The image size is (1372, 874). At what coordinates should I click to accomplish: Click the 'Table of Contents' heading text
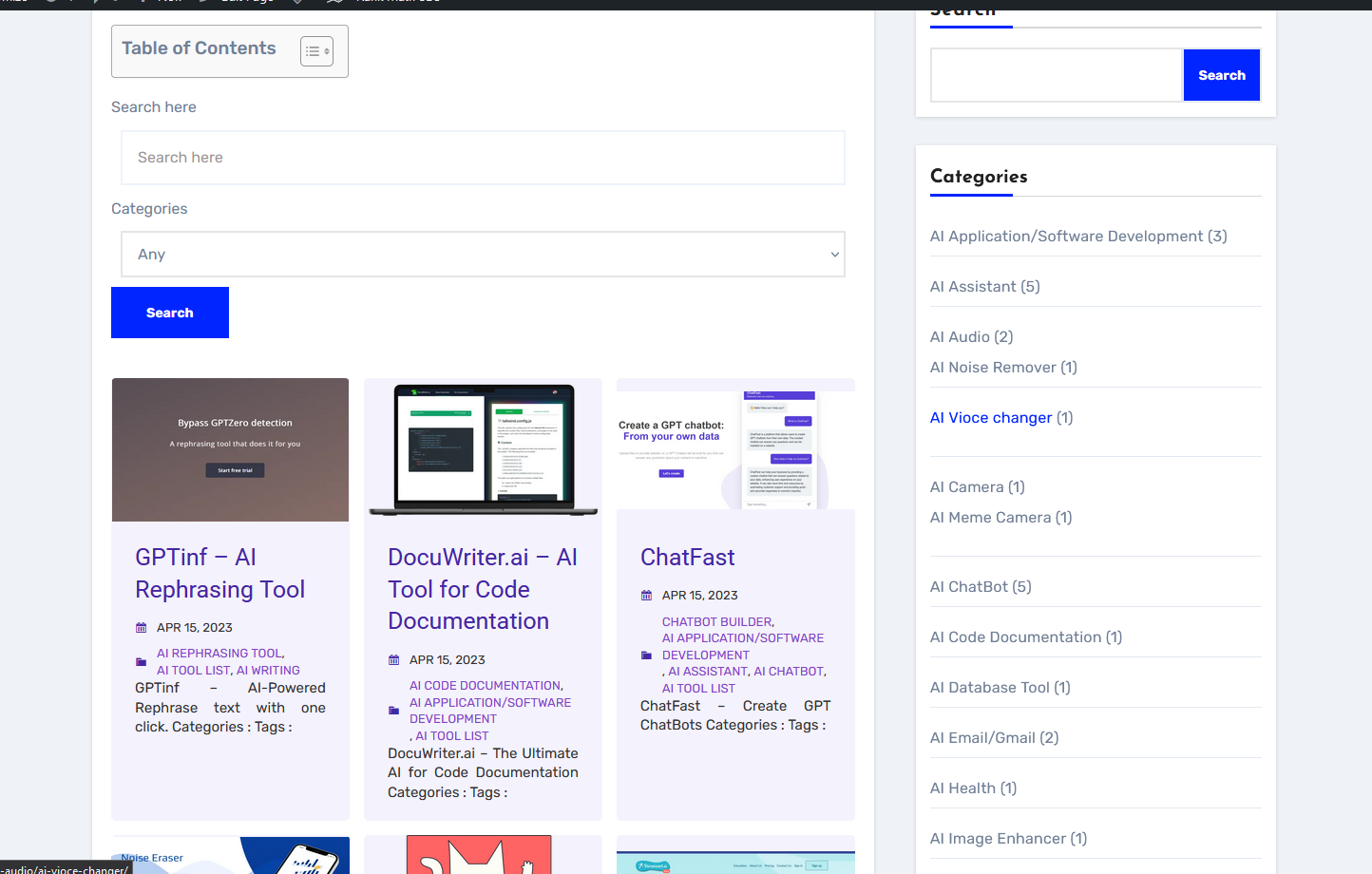[x=199, y=48]
